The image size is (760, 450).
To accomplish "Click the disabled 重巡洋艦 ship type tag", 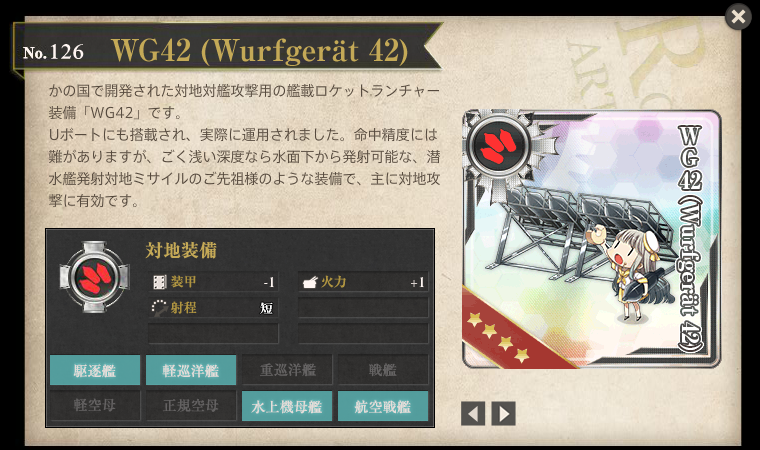I will pyautogui.click(x=287, y=370).
